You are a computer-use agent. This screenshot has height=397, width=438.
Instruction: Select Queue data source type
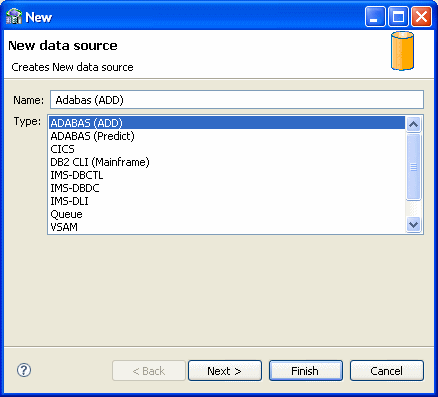(227, 214)
